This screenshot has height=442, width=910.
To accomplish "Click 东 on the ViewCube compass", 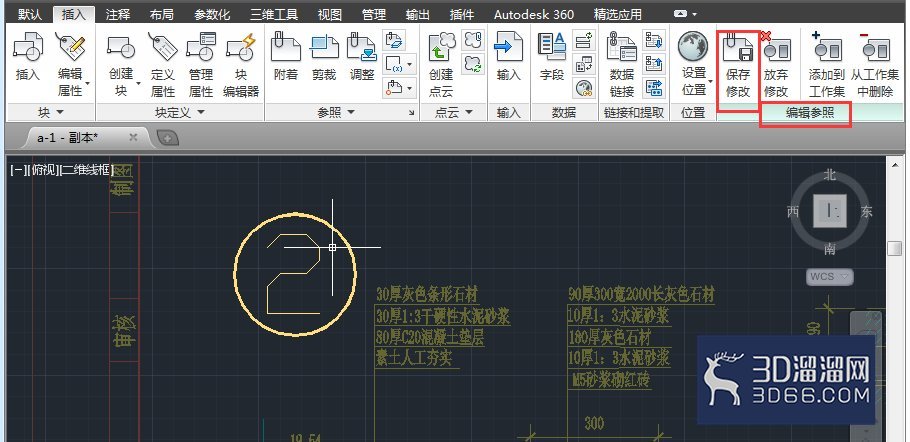I will 866,211.
